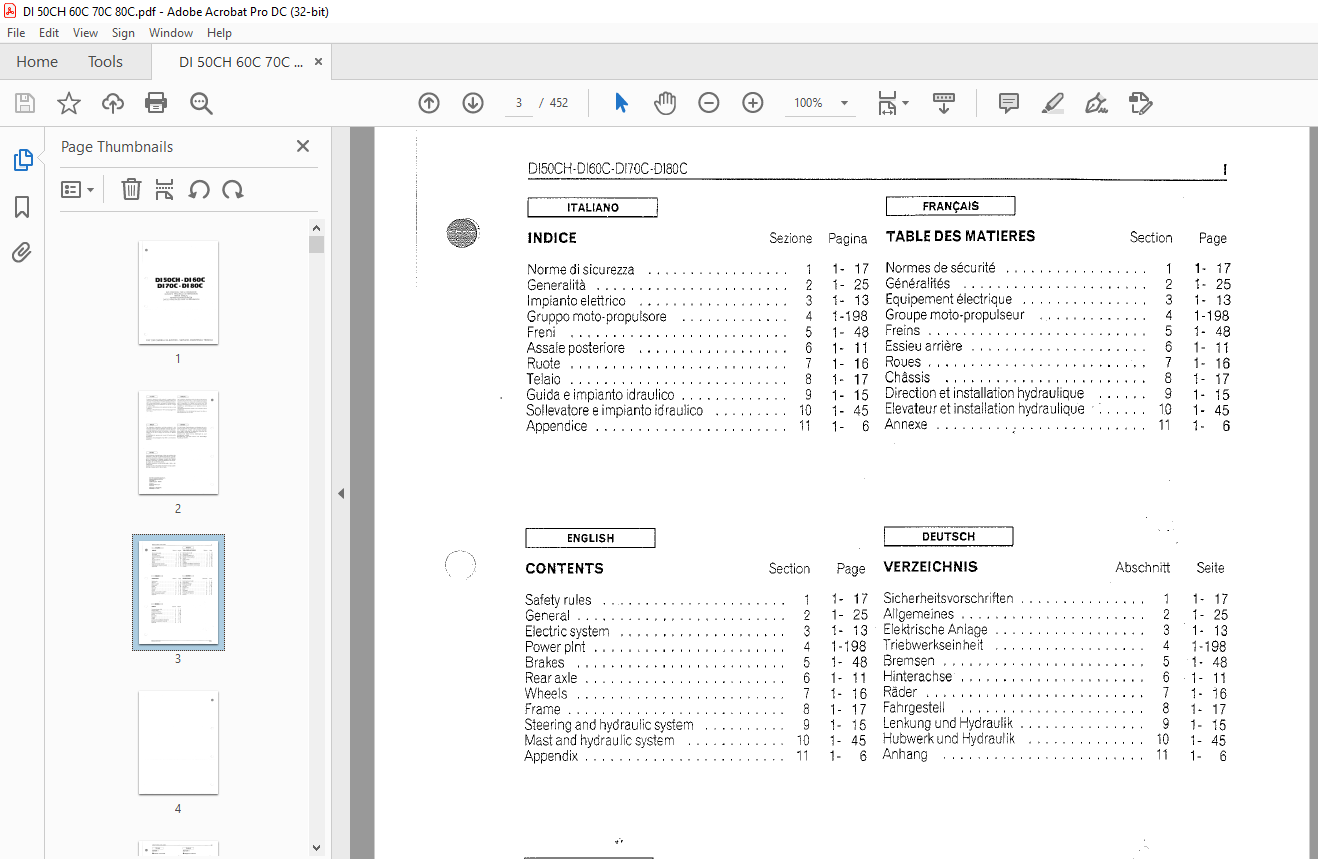
Task: Open the fit page width options icon
Action: tap(892, 103)
